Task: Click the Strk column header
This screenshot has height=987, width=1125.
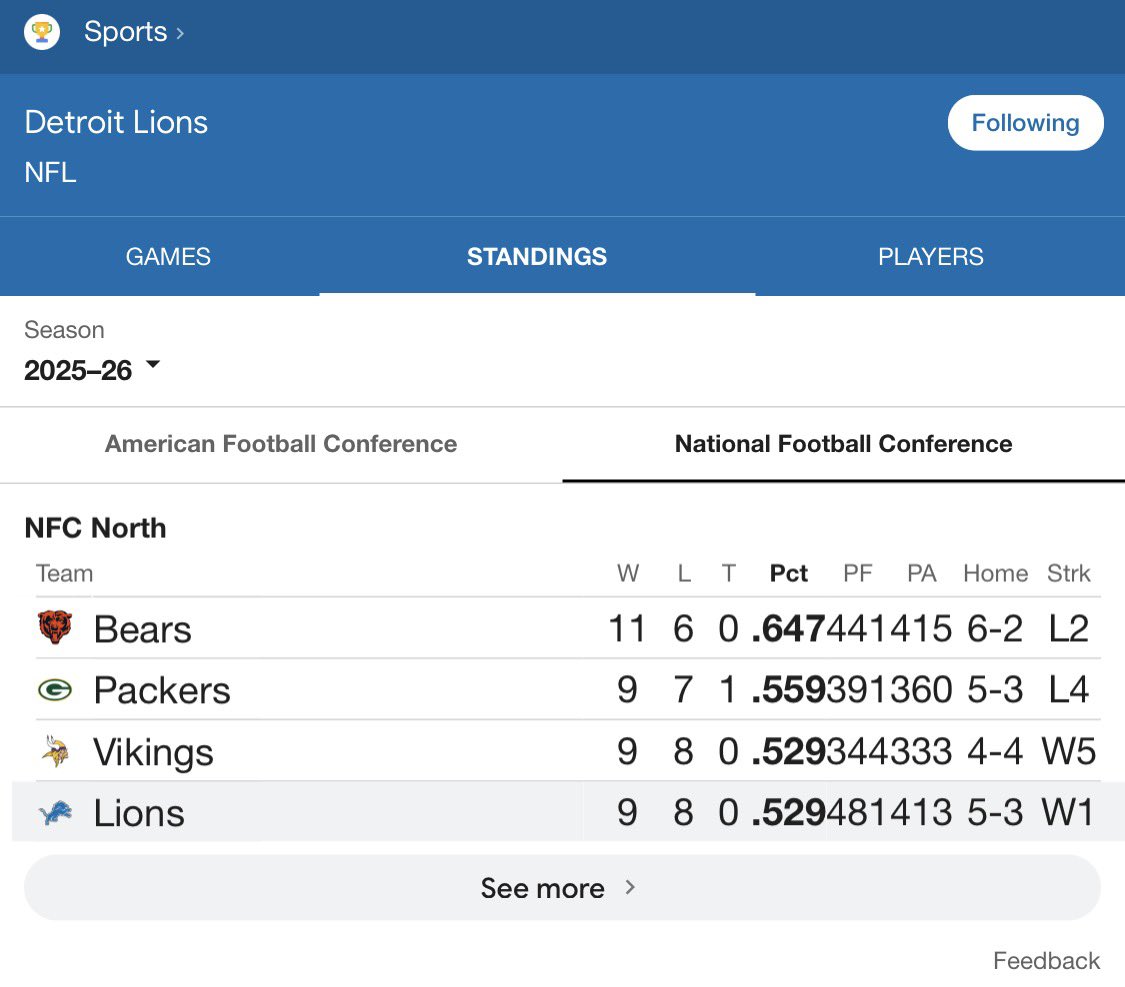Action: click(x=1068, y=573)
